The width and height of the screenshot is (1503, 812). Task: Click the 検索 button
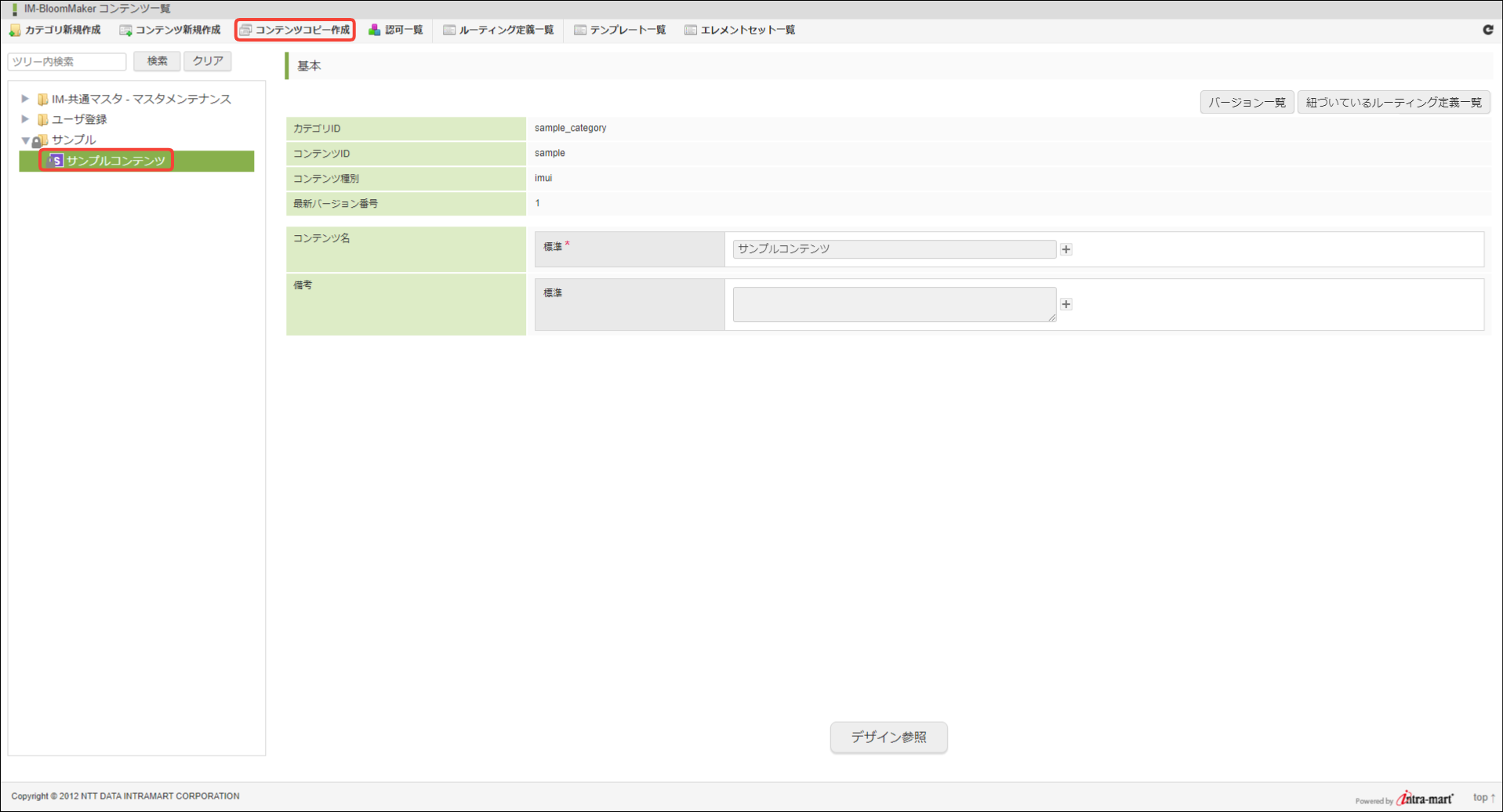click(x=157, y=61)
